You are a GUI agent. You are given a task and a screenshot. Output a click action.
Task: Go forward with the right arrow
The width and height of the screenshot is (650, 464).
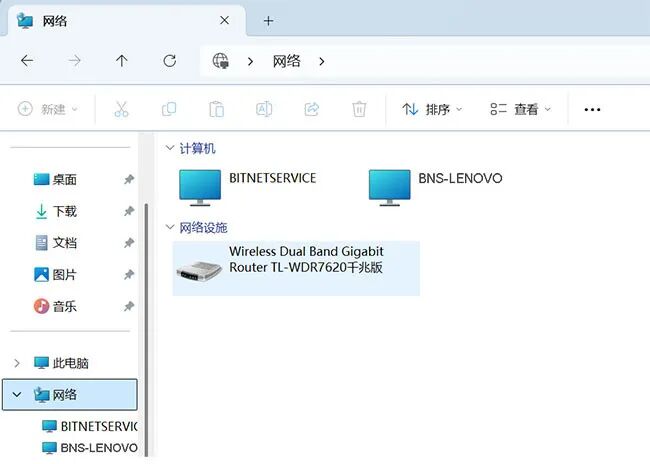(74, 61)
